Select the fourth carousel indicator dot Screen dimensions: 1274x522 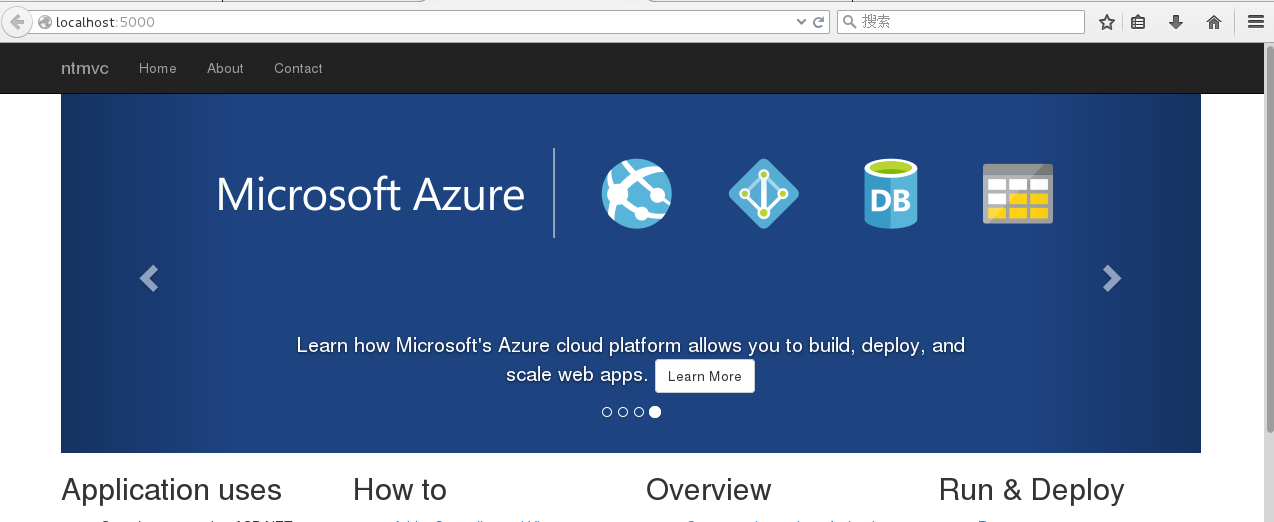[x=655, y=412]
